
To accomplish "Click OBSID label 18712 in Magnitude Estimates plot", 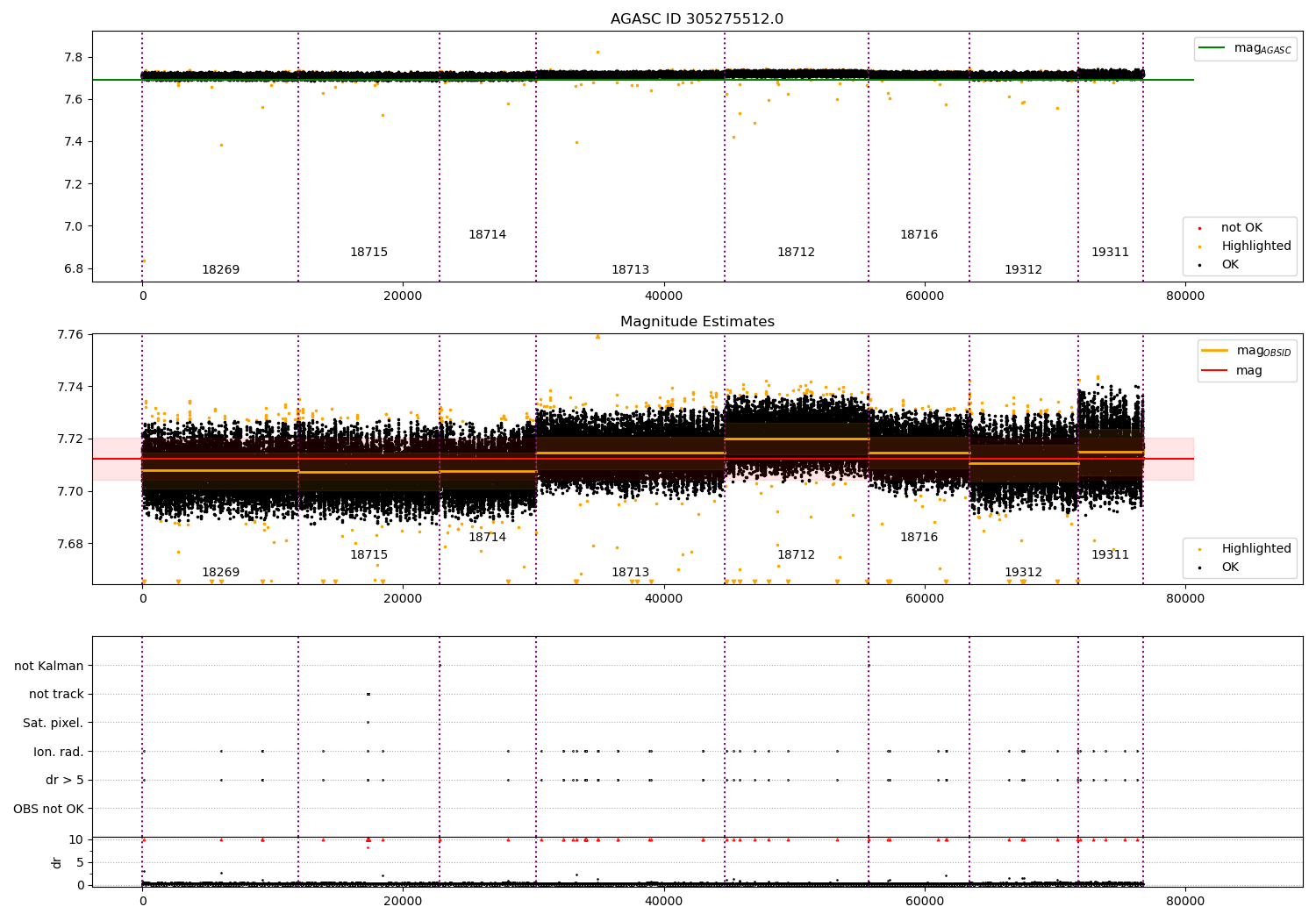I will tap(796, 555).
